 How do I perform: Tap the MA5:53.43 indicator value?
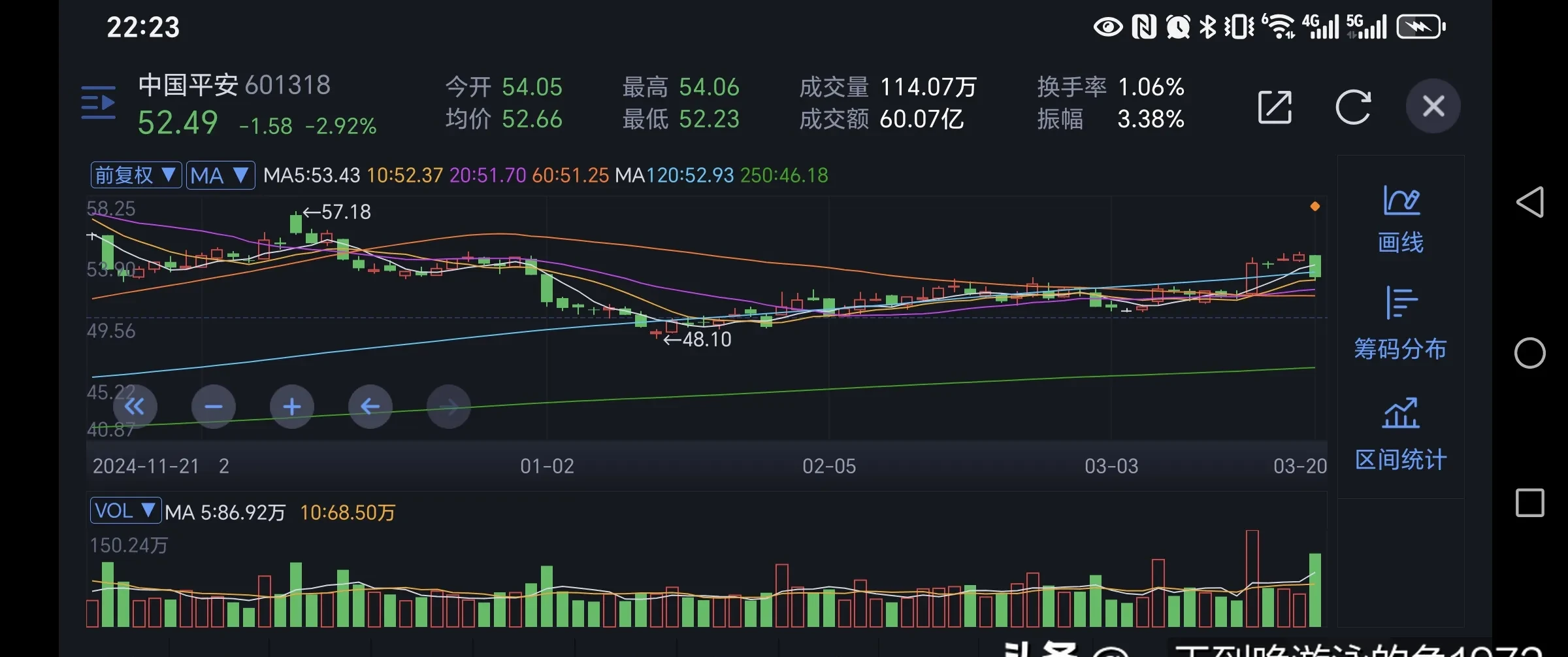tap(312, 175)
